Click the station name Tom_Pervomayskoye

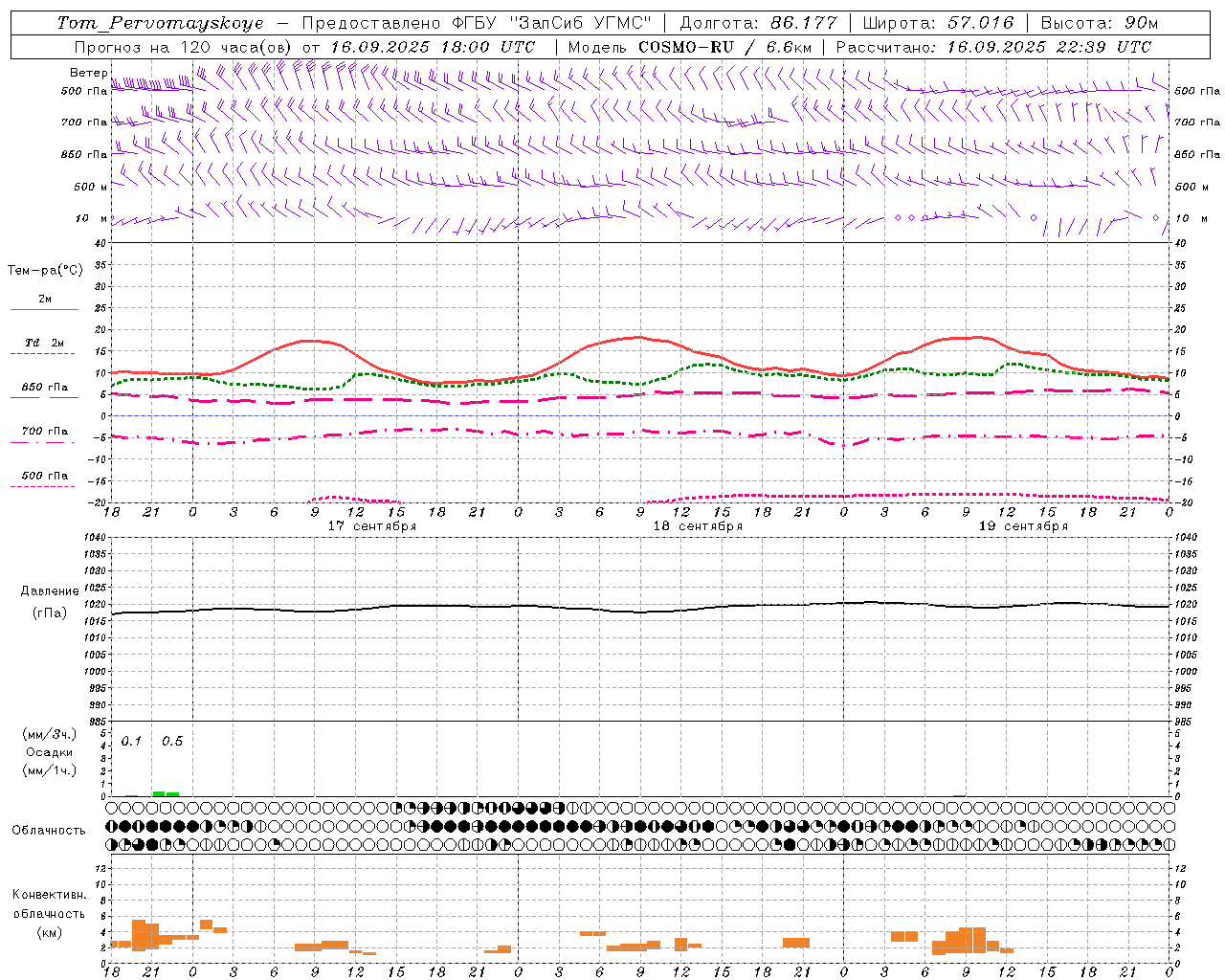161,23
